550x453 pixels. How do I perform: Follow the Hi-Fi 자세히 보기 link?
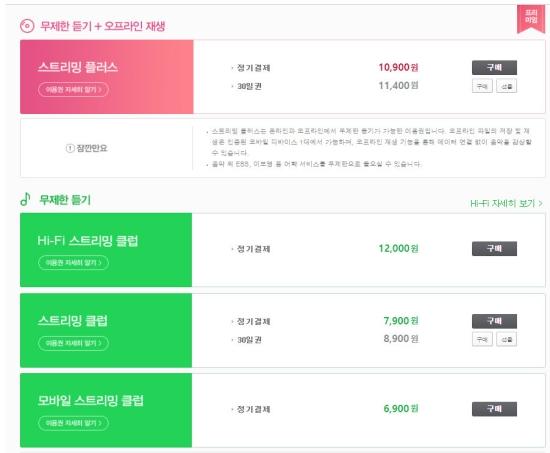(x=506, y=204)
